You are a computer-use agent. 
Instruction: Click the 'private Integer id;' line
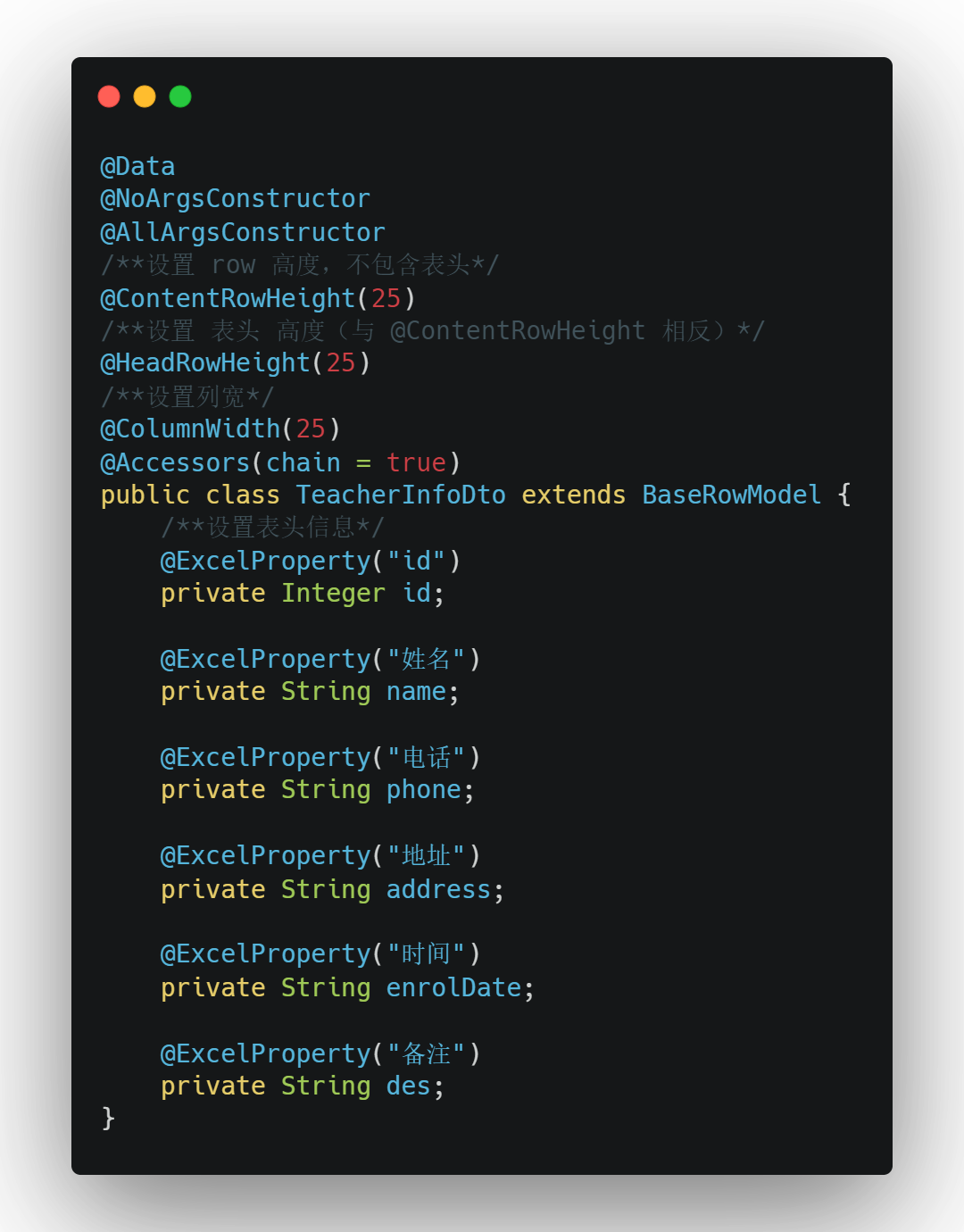tap(302, 594)
